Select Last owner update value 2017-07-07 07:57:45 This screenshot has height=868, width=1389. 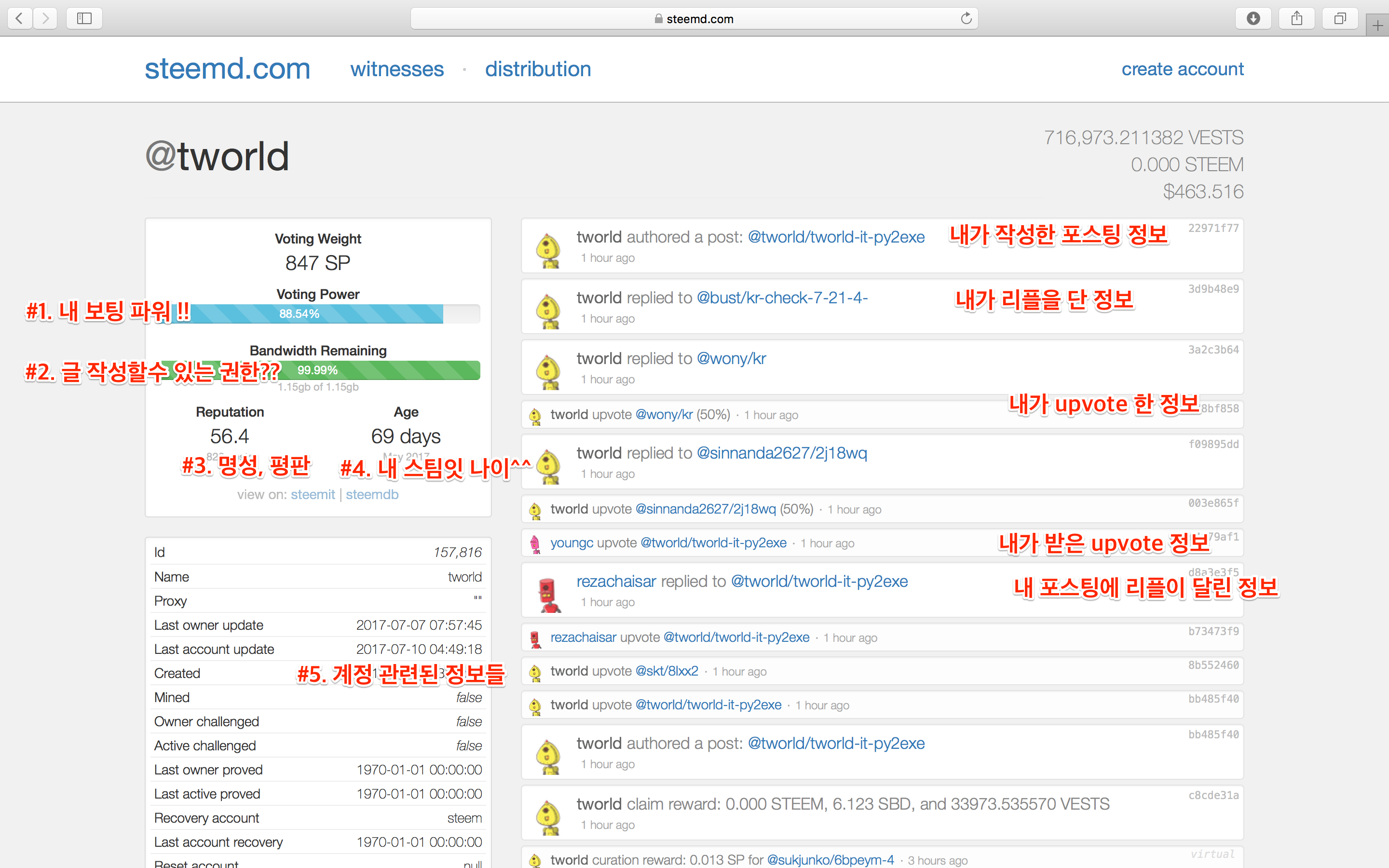click(x=419, y=625)
